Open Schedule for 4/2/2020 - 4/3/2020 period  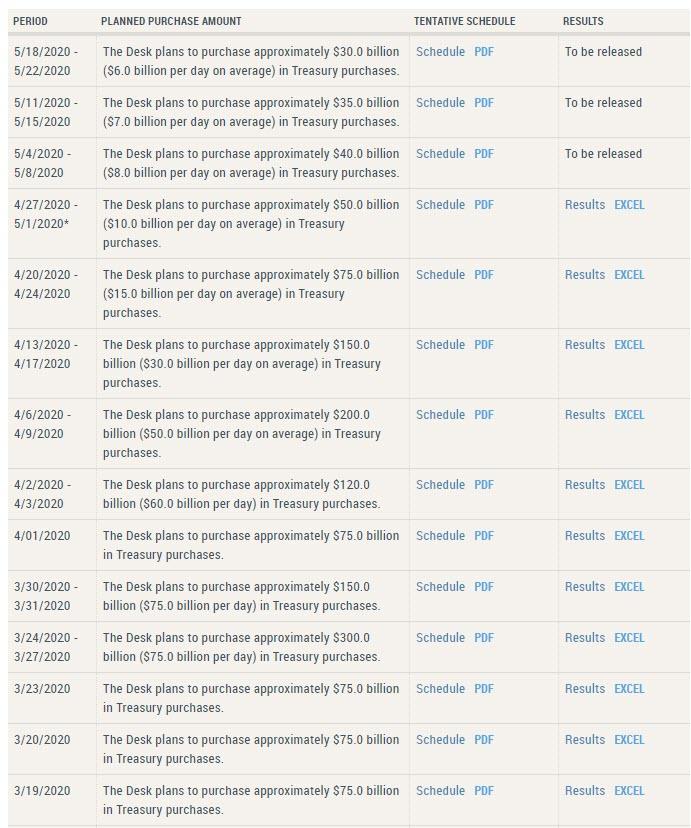coord(440,485)
